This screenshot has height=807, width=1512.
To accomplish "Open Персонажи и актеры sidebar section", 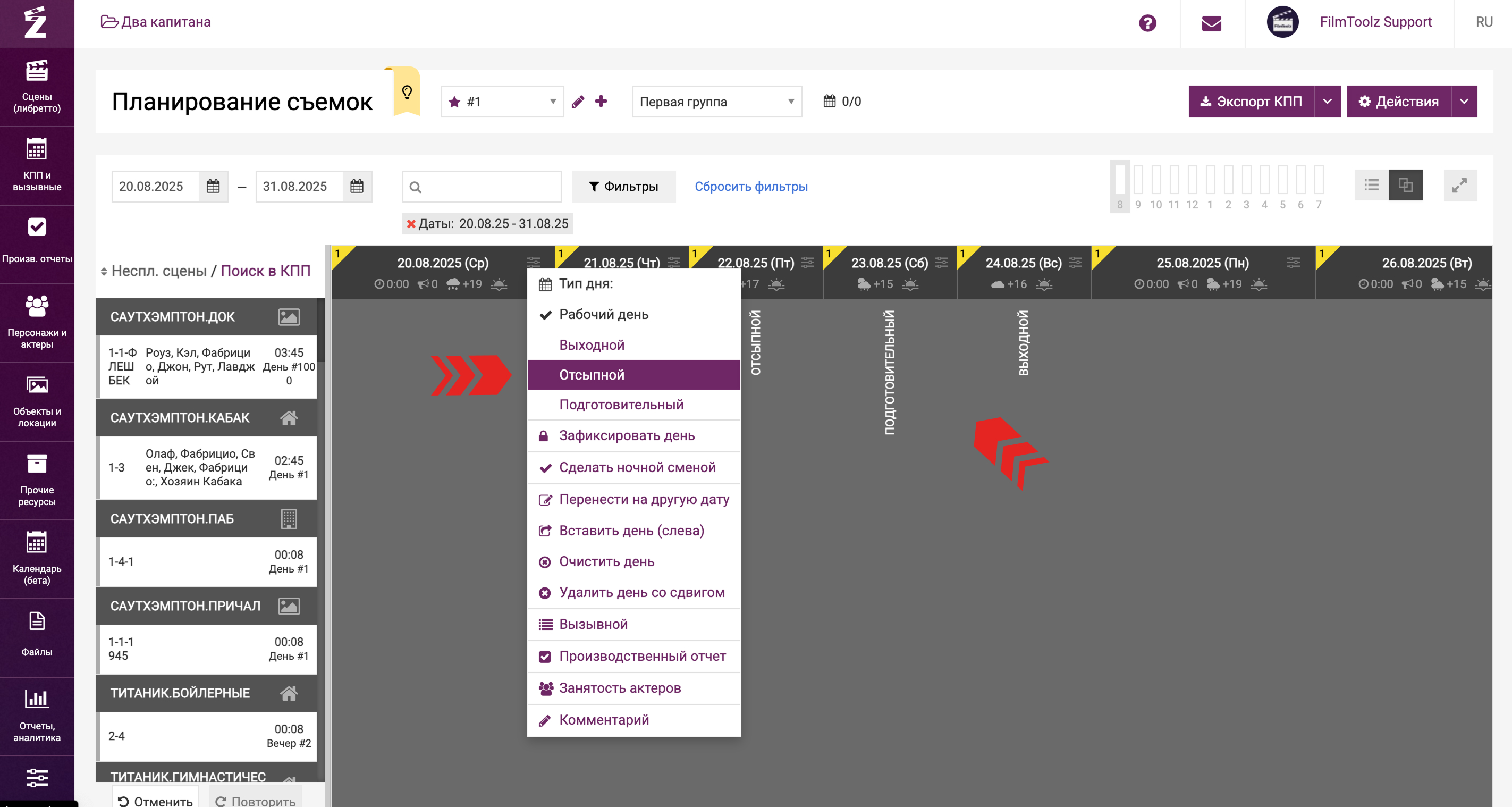I will pos(37,323).
